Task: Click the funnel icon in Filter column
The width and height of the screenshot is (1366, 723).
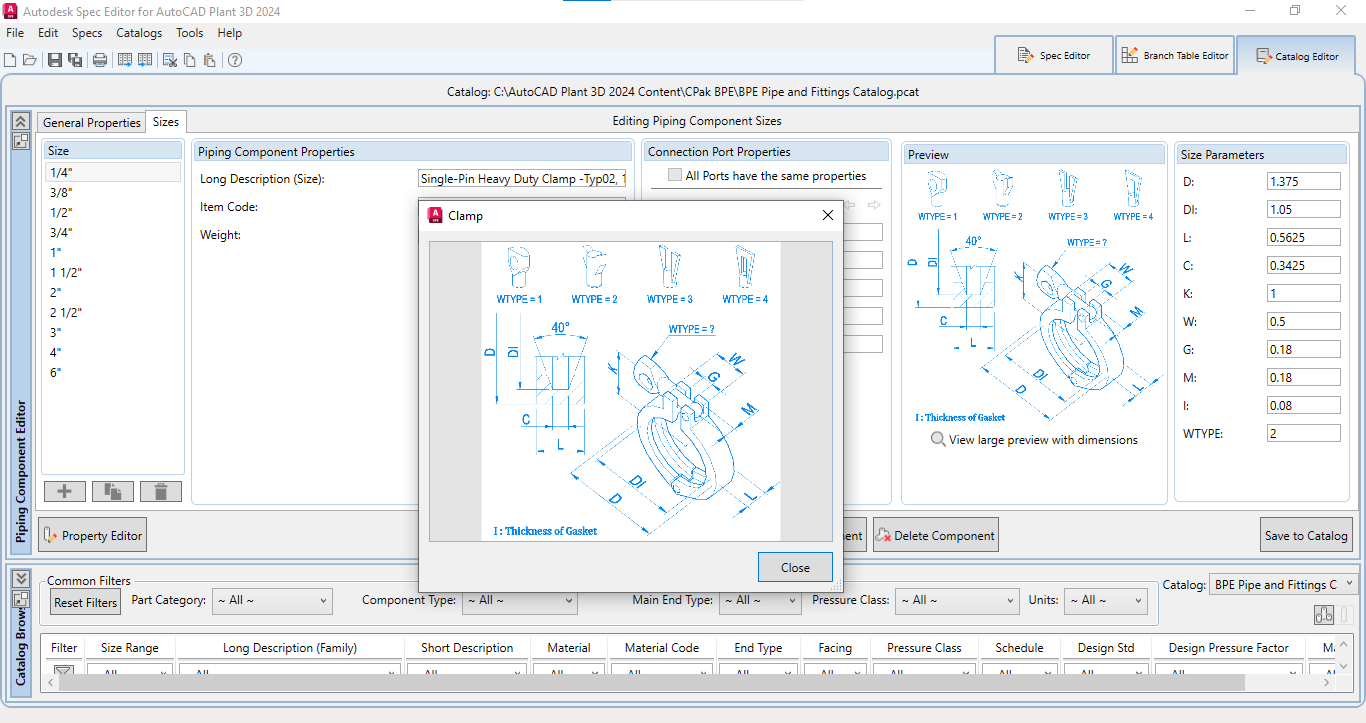Action: click(64, 673)
